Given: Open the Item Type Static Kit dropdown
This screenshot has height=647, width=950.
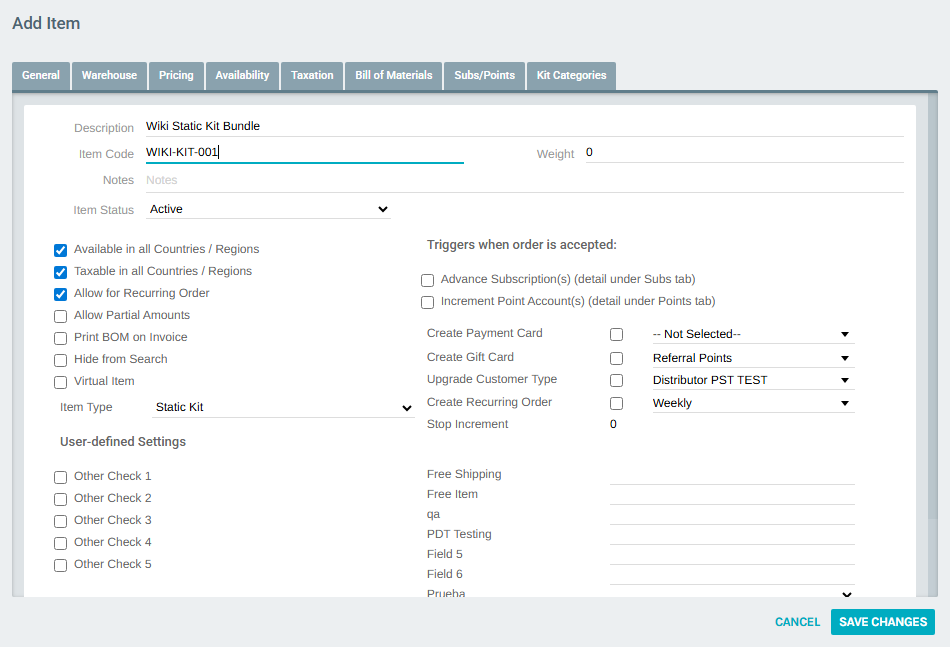Looking at the screenshot, I should click(x=284, y=408).
